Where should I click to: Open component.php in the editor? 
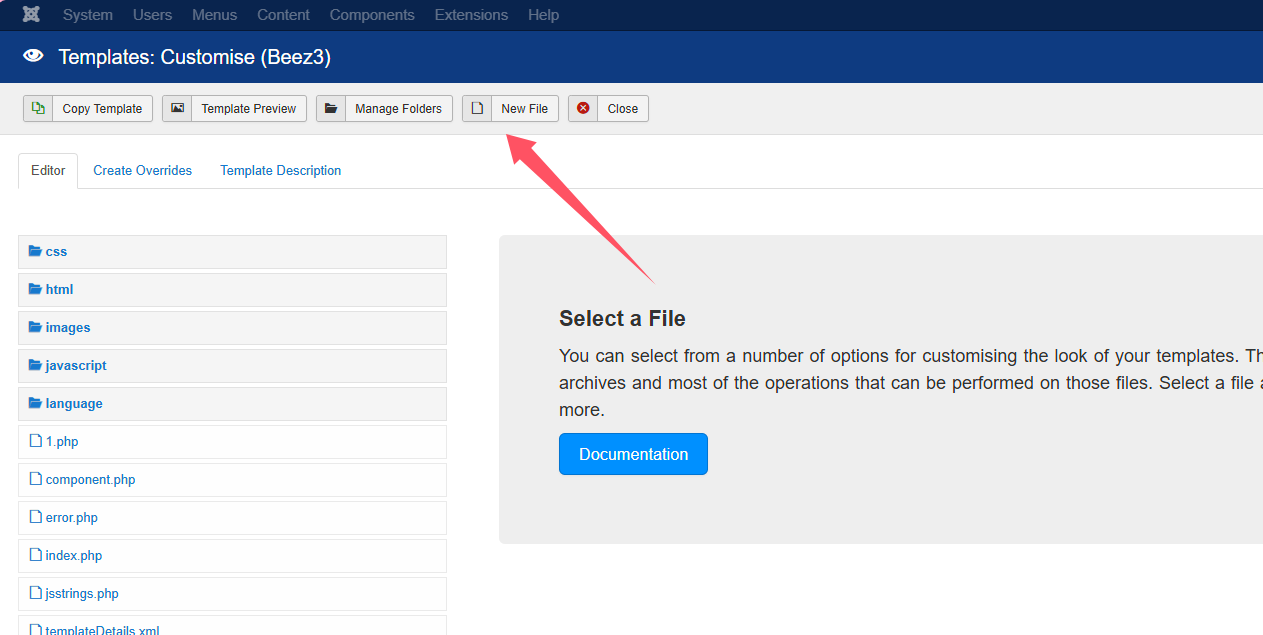(90, 480)
